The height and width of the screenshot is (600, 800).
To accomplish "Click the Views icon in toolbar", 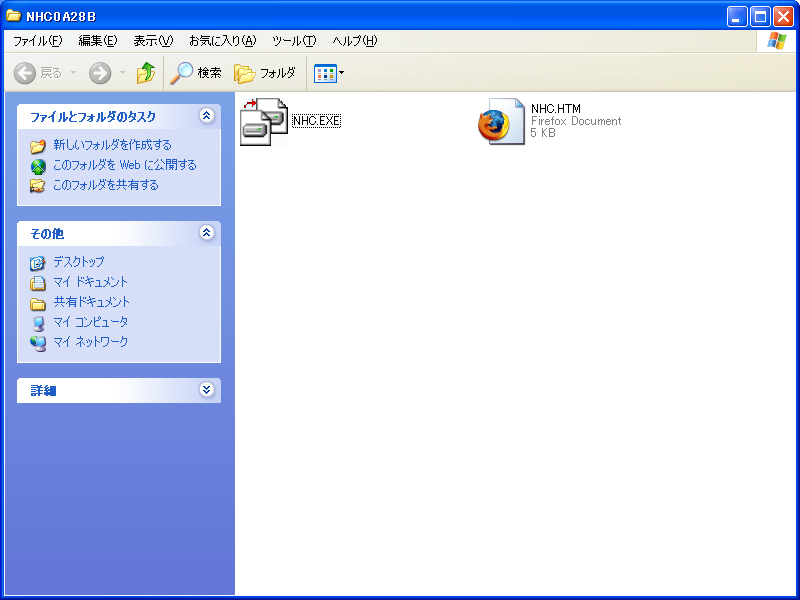I will click(324, 73).
